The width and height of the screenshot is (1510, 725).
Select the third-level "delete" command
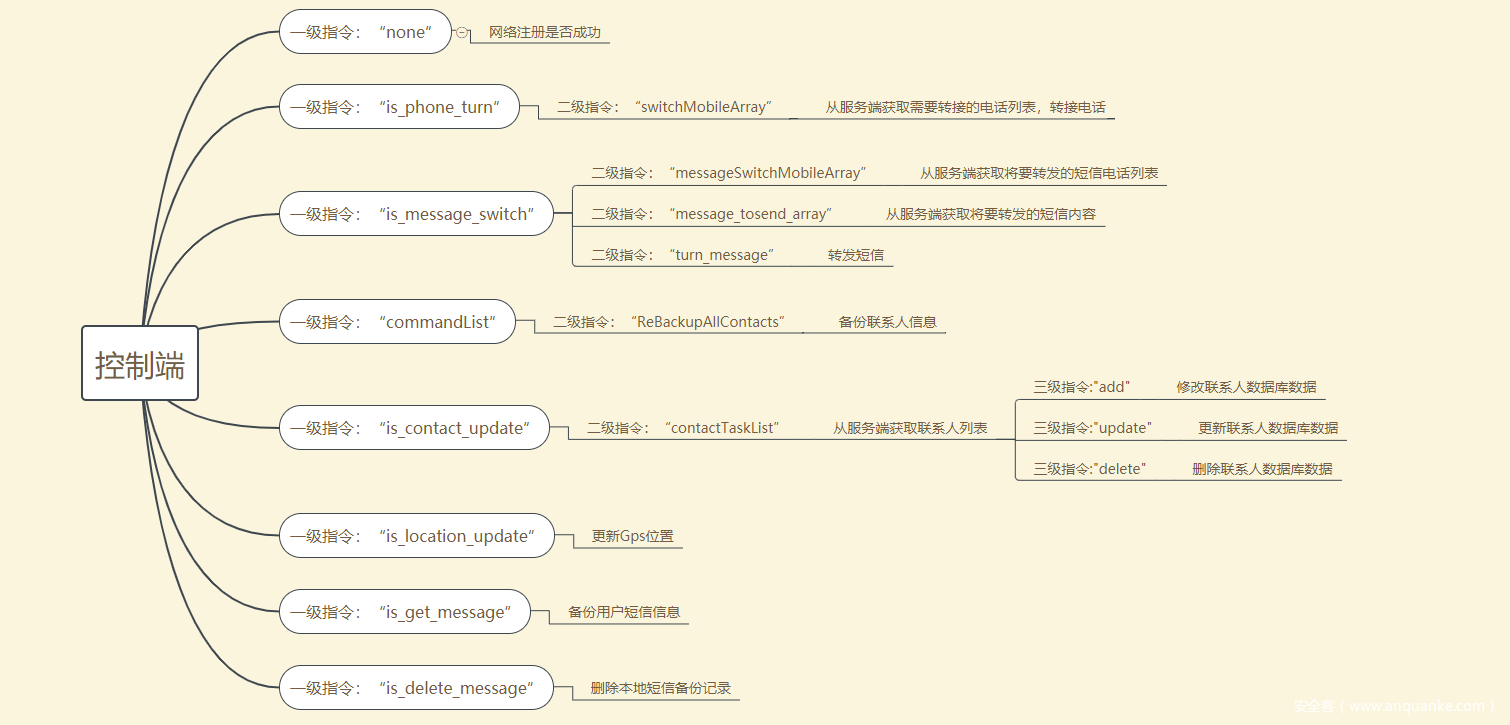click(x=1090, y=469)
